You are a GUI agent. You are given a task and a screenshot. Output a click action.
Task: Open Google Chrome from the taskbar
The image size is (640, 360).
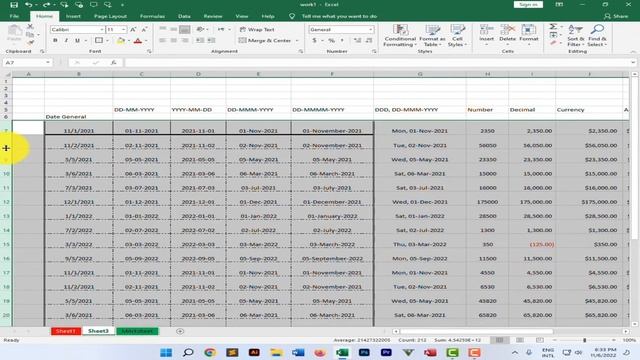point(210,352)
